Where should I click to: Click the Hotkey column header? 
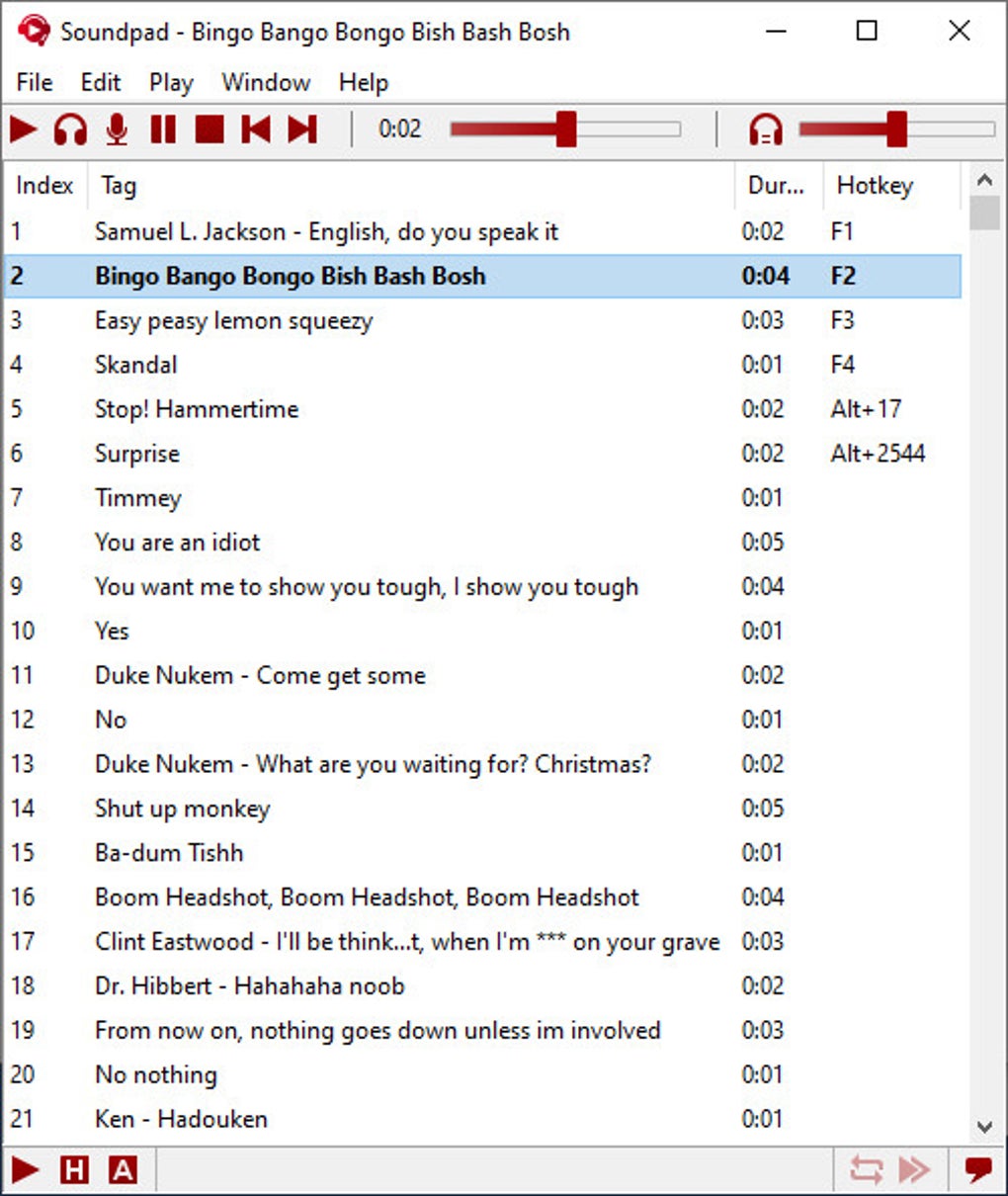[875, 186]
